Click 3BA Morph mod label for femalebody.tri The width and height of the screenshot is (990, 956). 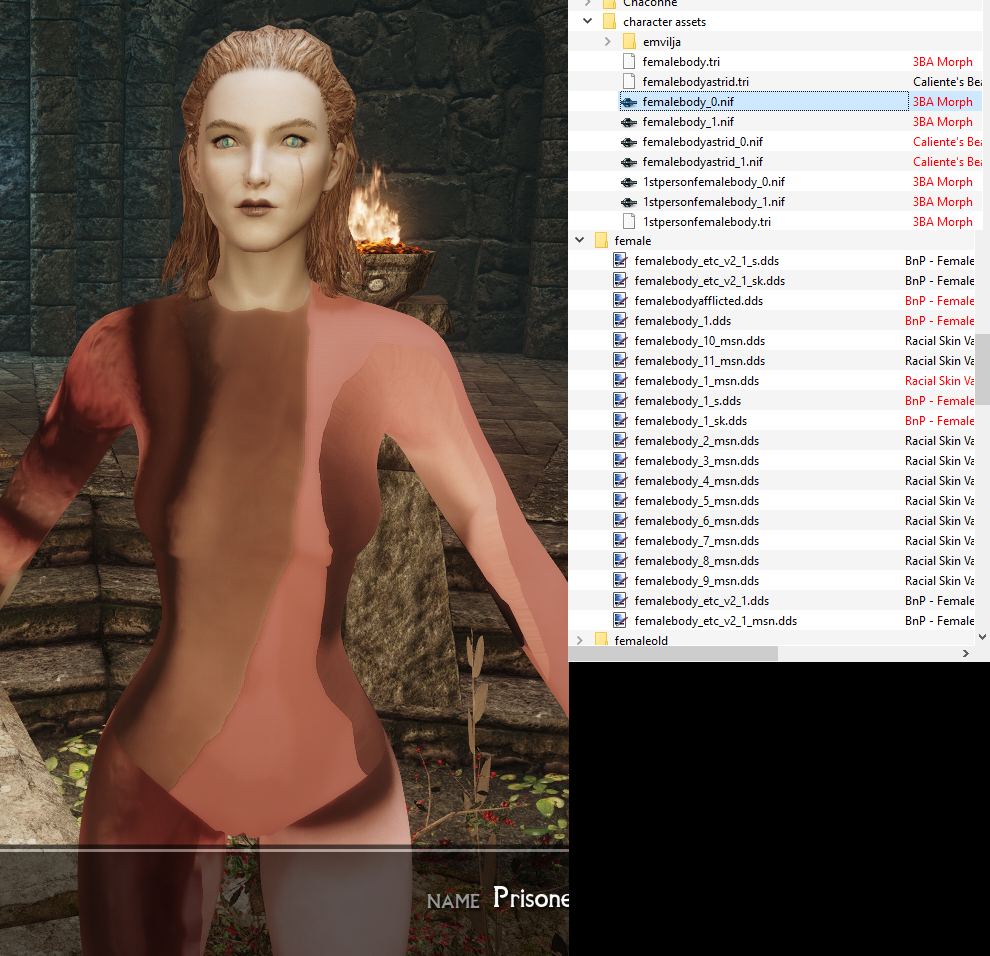(942, 62)
